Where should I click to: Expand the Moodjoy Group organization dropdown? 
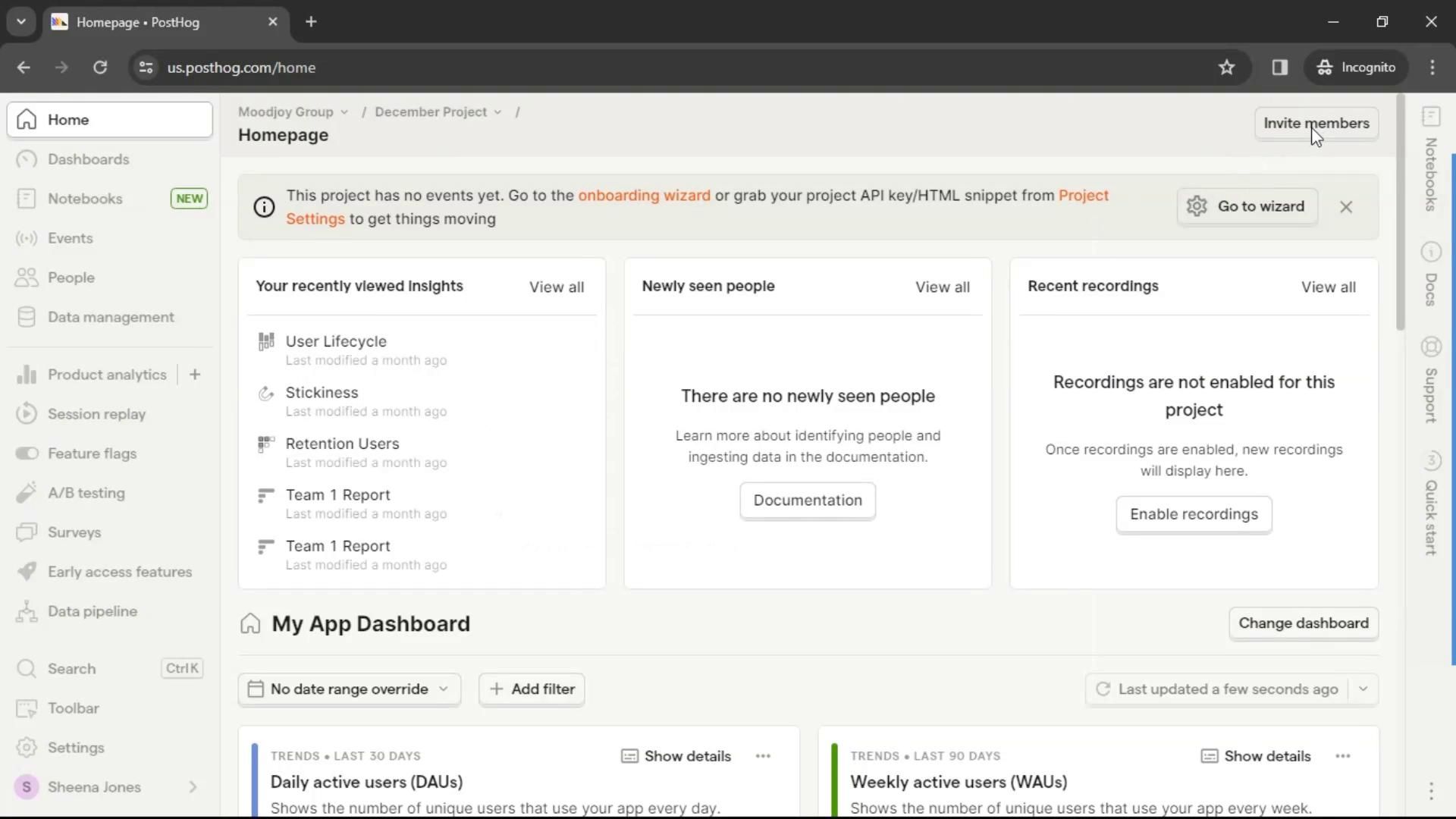293,112
